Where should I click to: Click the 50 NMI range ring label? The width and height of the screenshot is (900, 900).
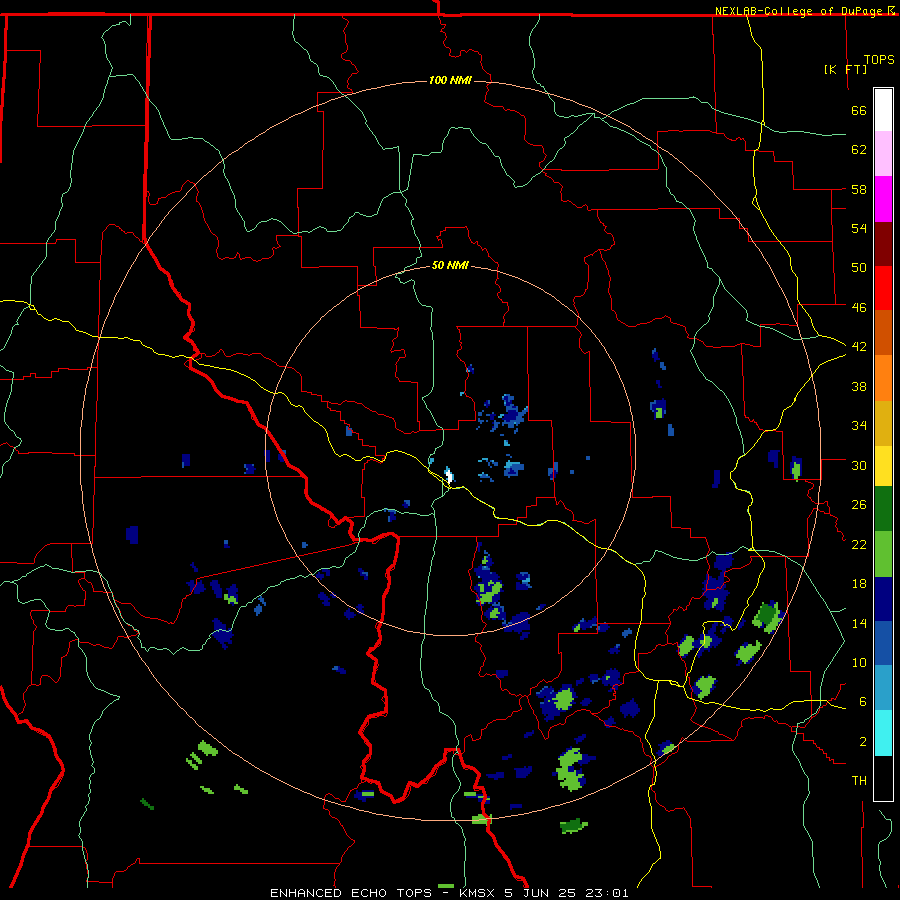click(x=450, y=265)
